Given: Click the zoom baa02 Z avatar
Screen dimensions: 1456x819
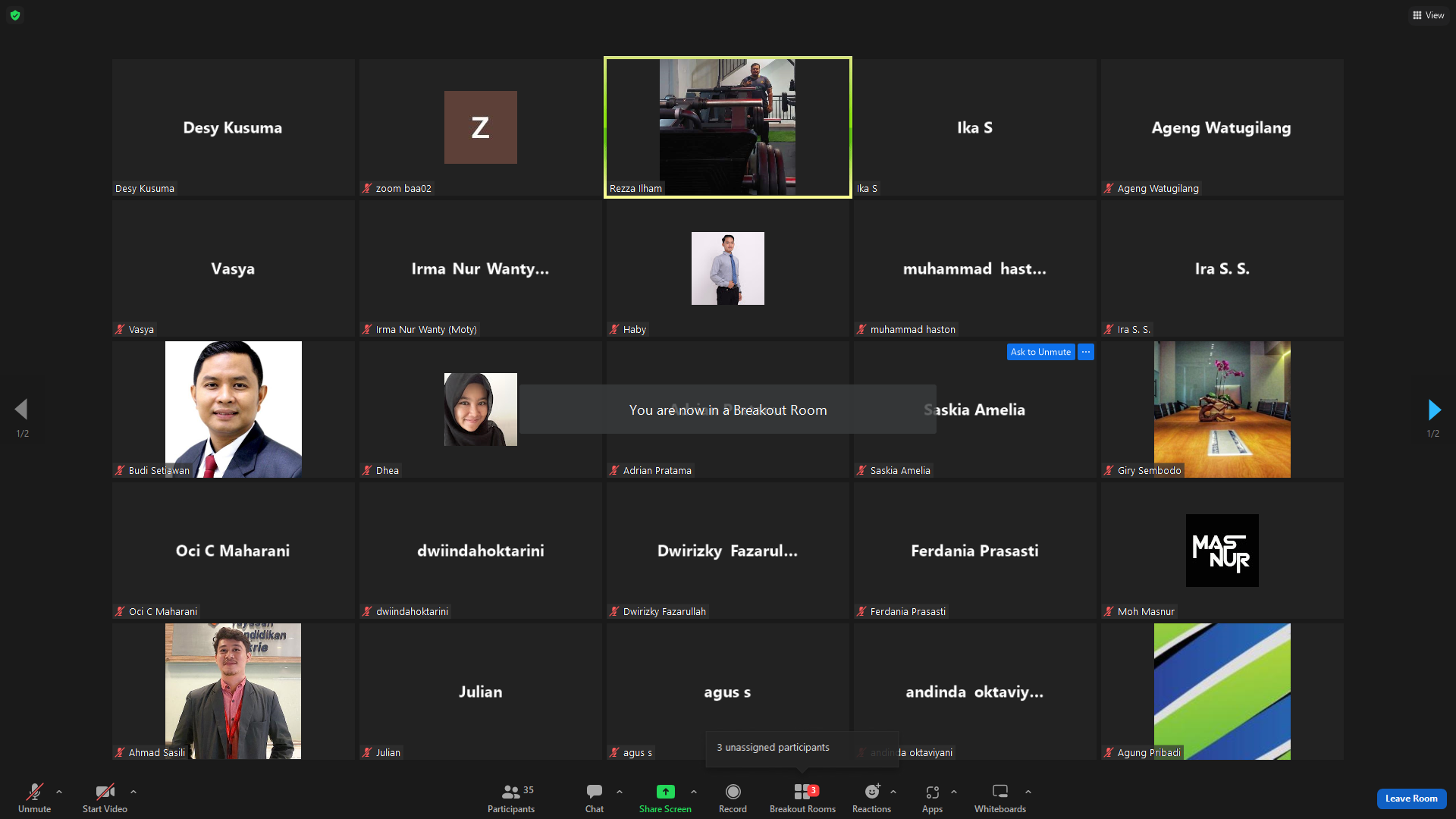Looking at the screenshot, I should pyautogui.click(x=481, y=127).
